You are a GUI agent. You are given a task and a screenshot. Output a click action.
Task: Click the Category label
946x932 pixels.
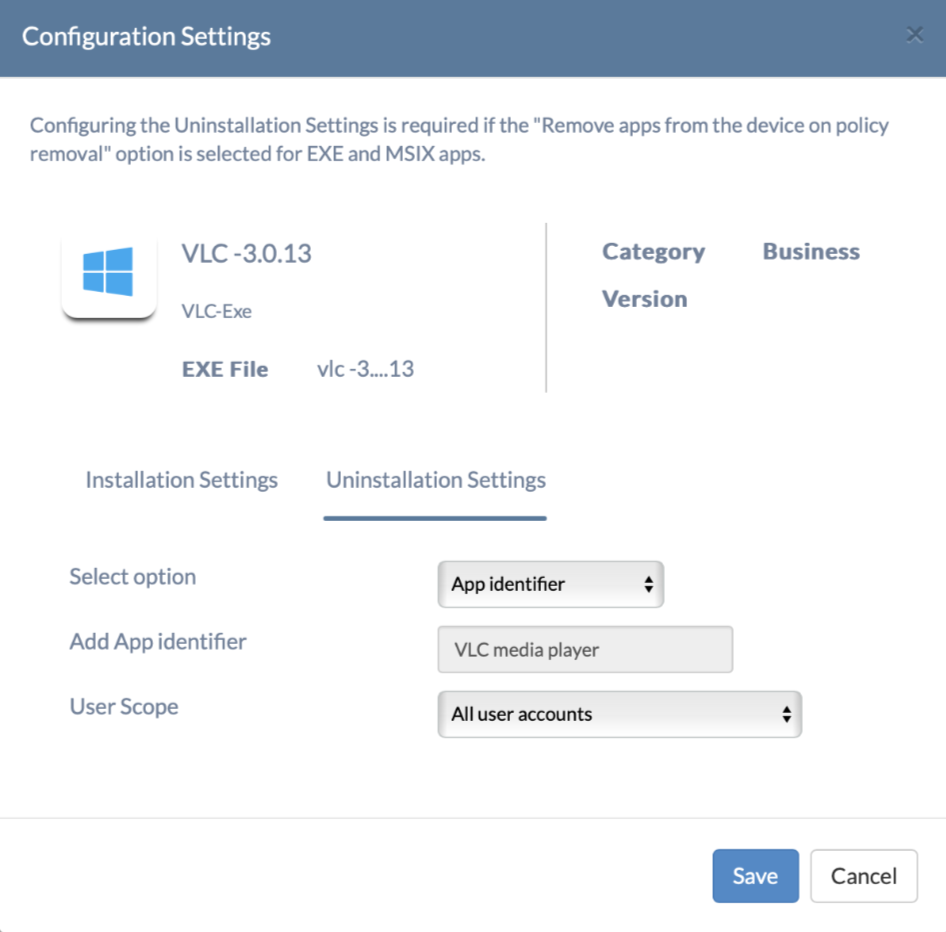click(x=653, y=252)
